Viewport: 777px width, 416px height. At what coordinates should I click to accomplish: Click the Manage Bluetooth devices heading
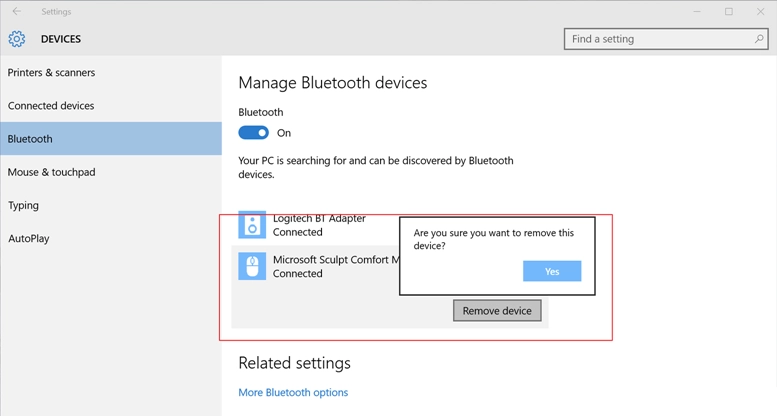click(333, 82)
